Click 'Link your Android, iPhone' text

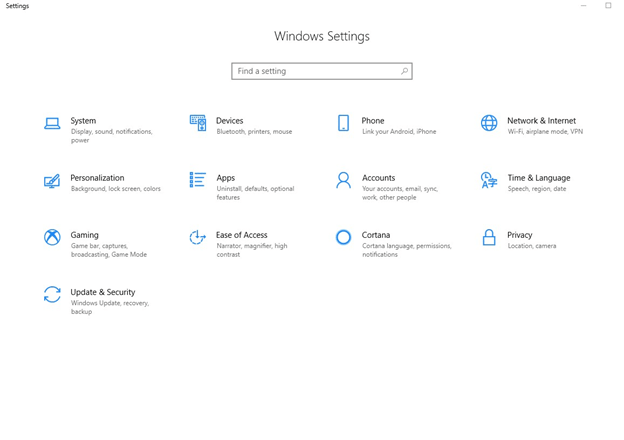[399, 131]
